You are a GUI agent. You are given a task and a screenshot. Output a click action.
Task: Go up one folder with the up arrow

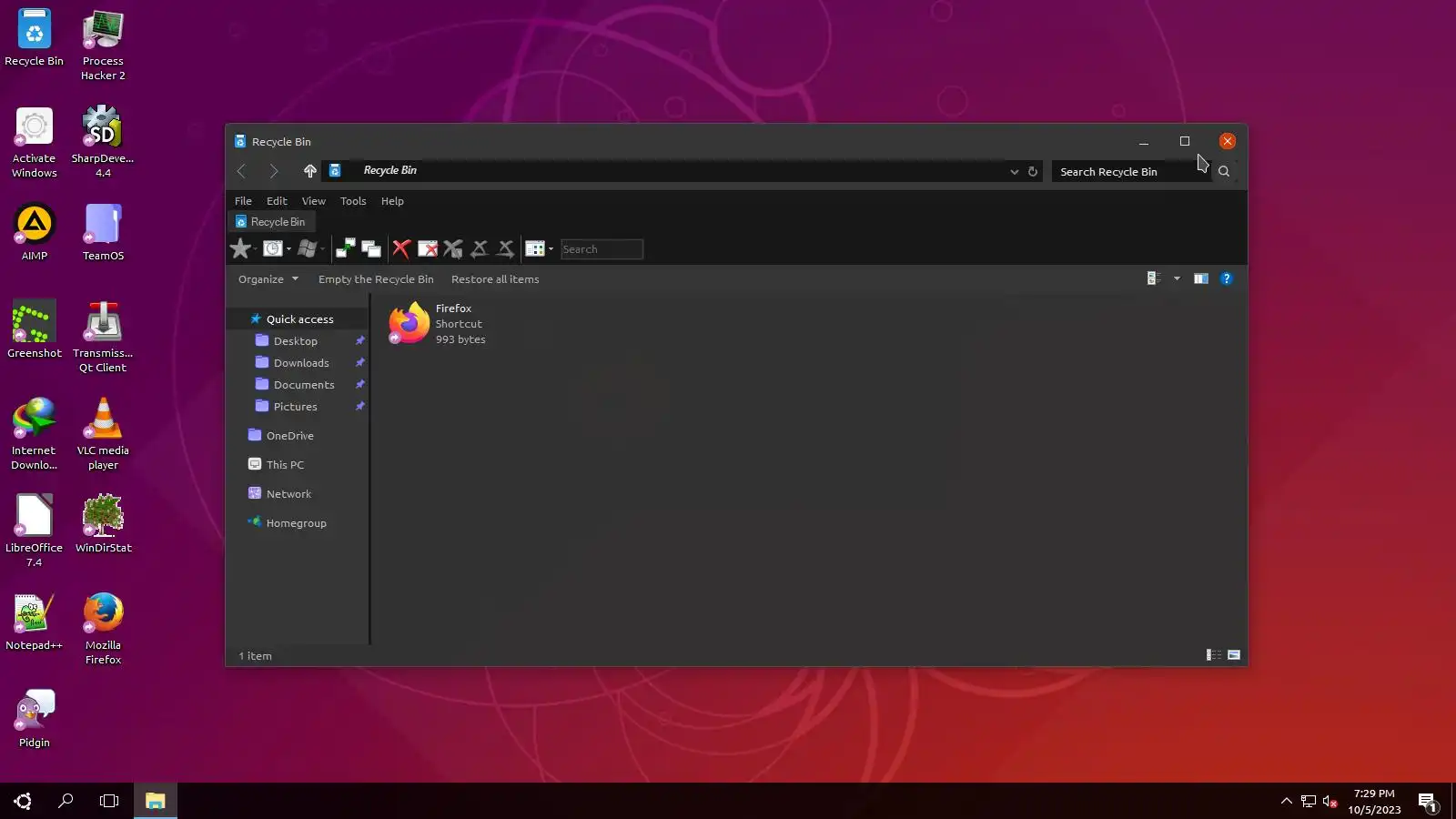tap(309, 171)
